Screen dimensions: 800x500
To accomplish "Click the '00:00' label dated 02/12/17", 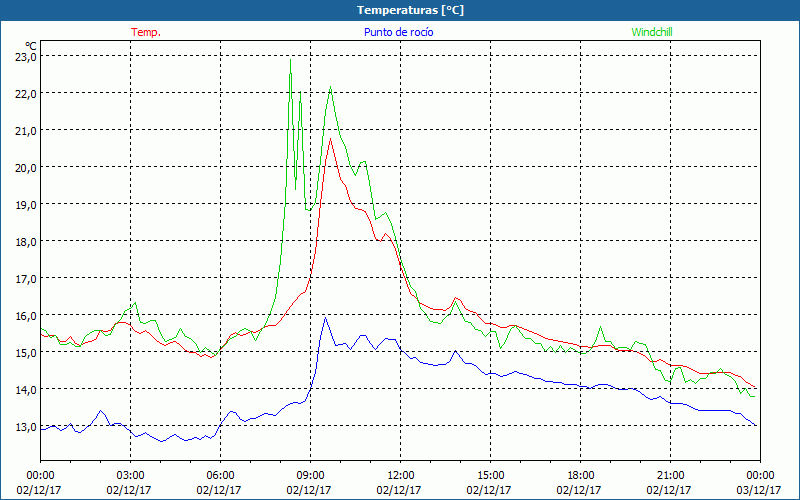I will 40,476.
